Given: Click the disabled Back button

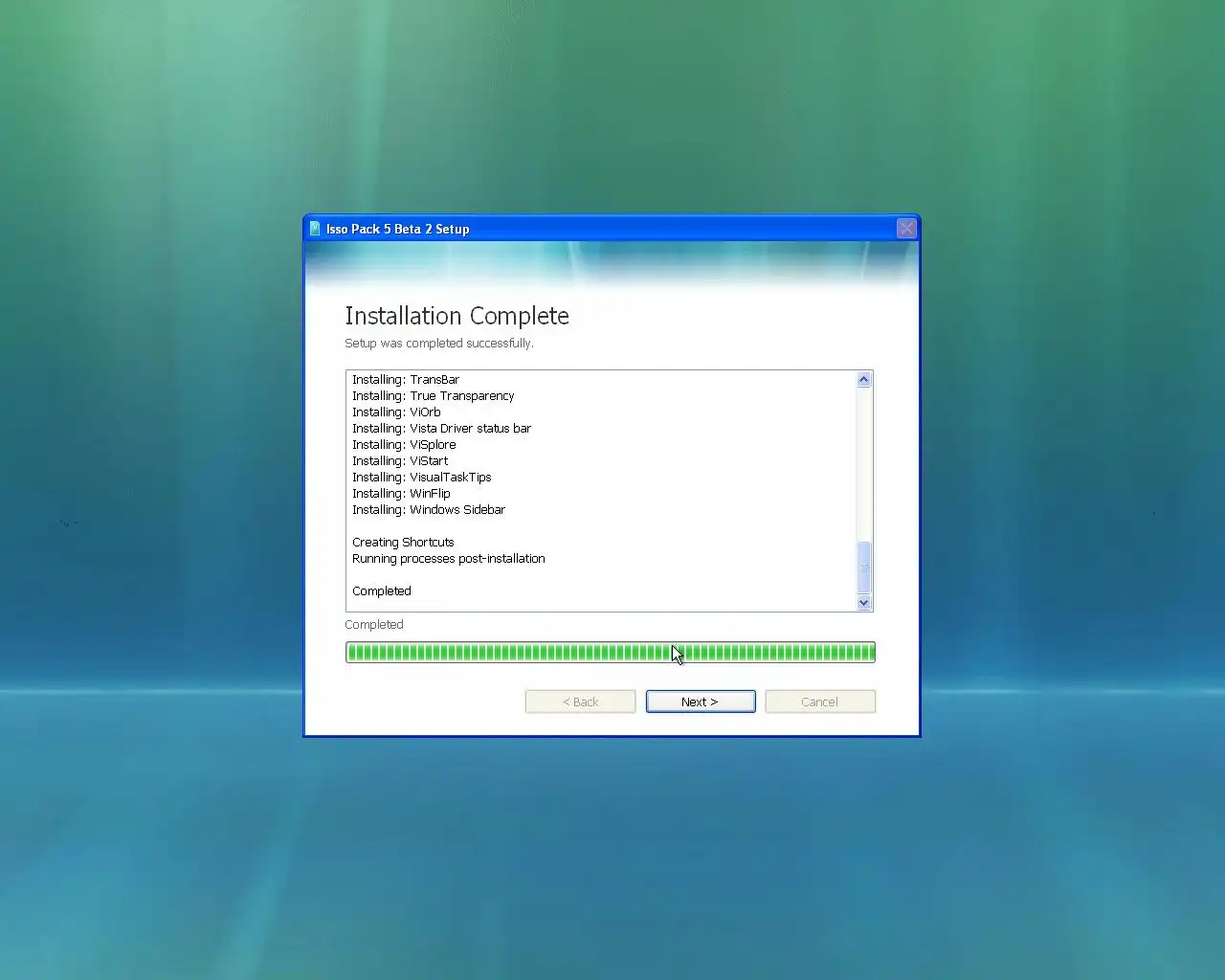Looking at the screenshot, I should coord(580,702).
